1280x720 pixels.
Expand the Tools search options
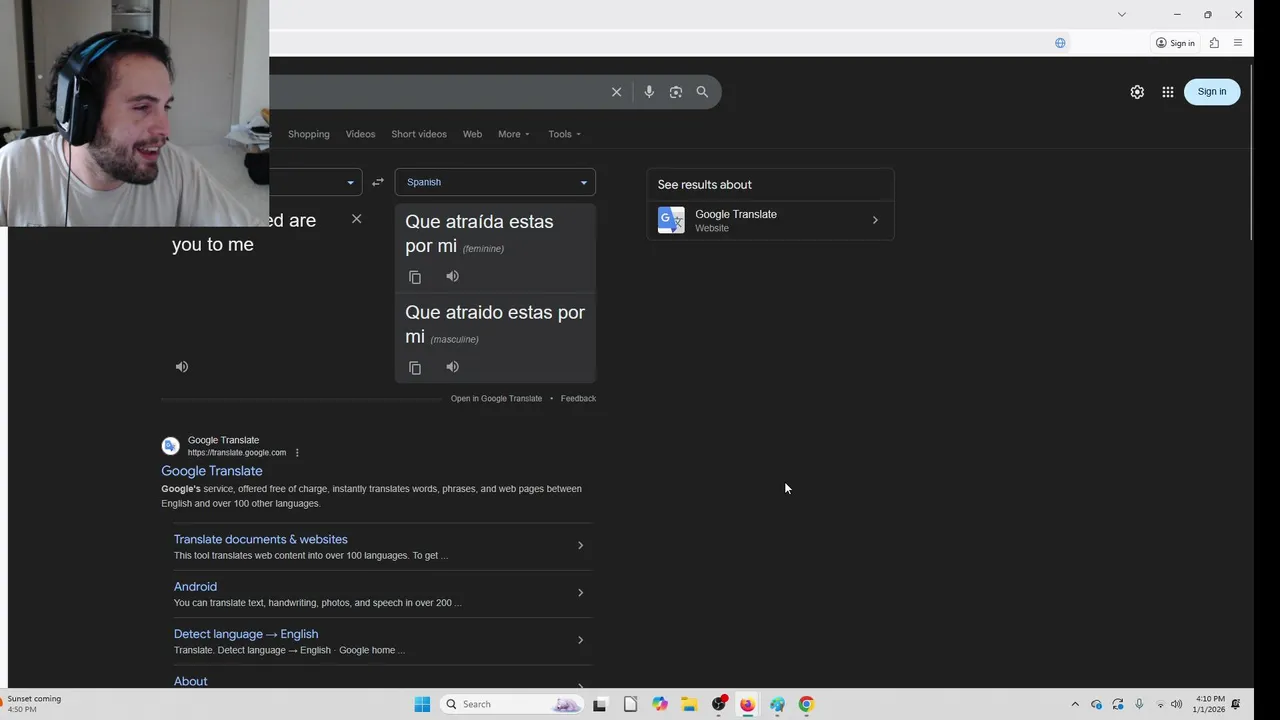pos(564,134)
